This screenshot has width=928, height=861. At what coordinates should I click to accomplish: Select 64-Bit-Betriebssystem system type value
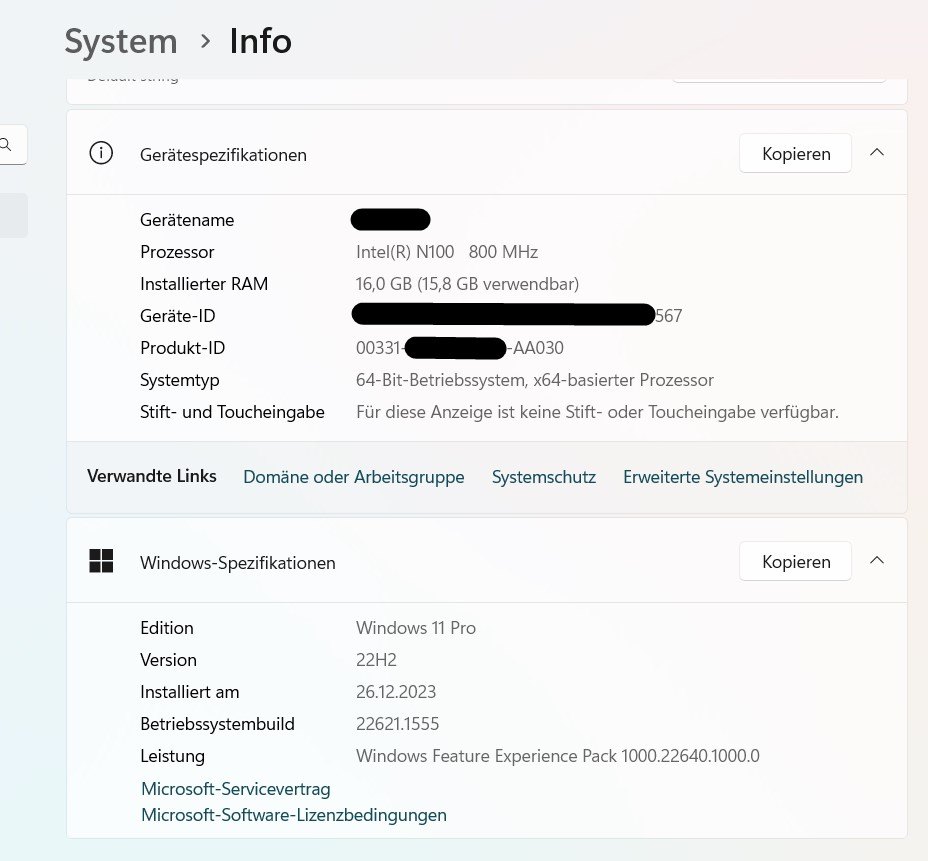[534, 380]
